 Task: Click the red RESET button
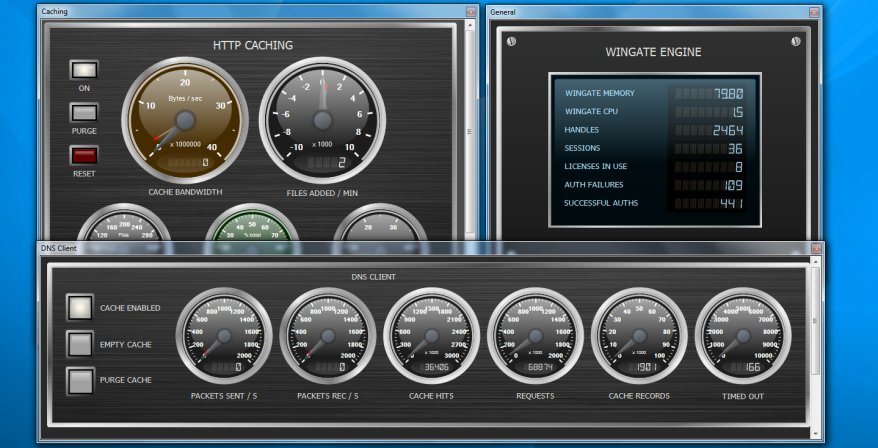click(84, 155)
